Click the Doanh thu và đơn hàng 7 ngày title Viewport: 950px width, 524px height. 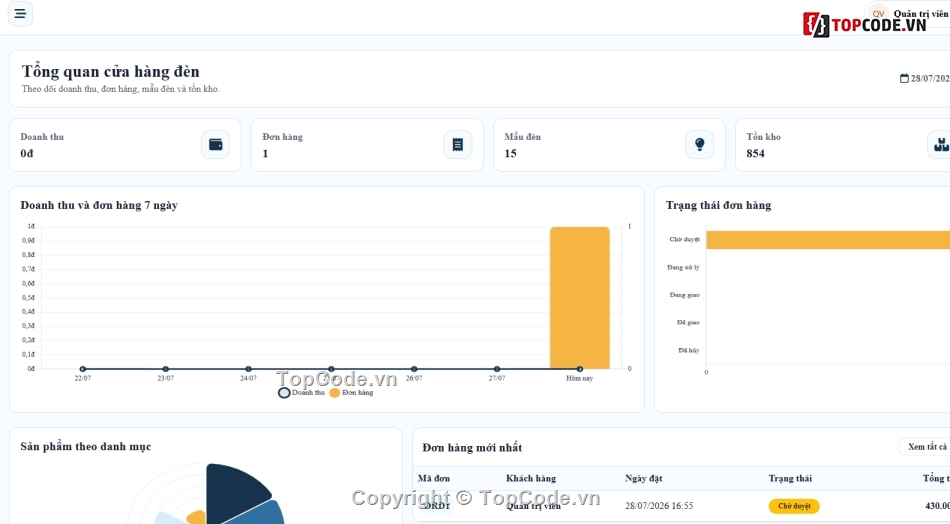99,205
